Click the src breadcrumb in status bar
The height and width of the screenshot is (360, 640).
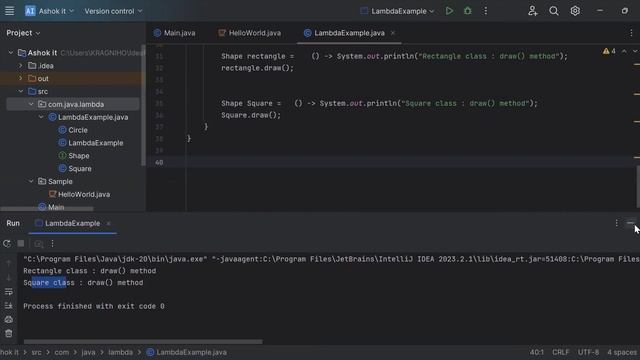click(36, 352)
